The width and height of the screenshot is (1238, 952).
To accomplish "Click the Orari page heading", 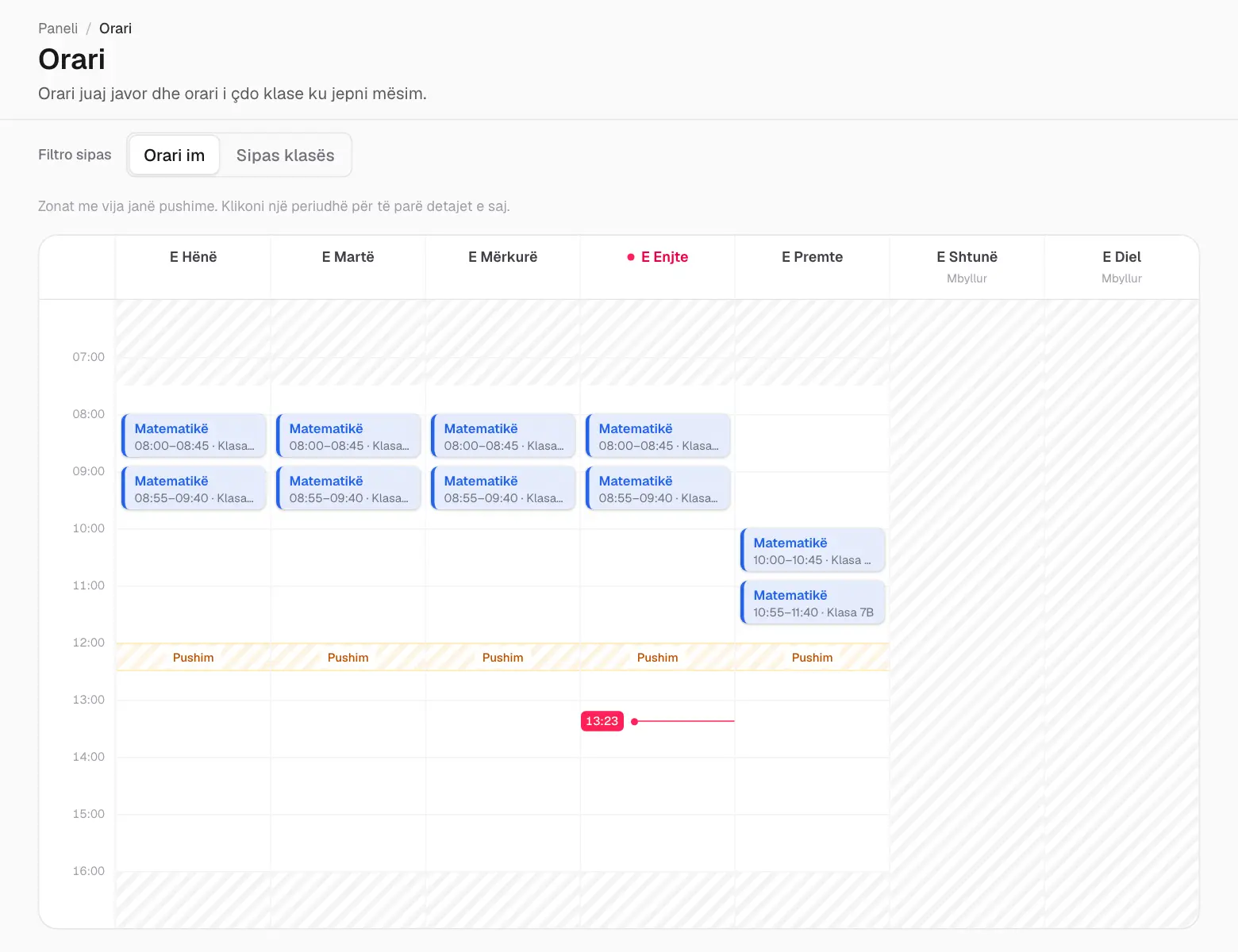I will pos(71,59).
